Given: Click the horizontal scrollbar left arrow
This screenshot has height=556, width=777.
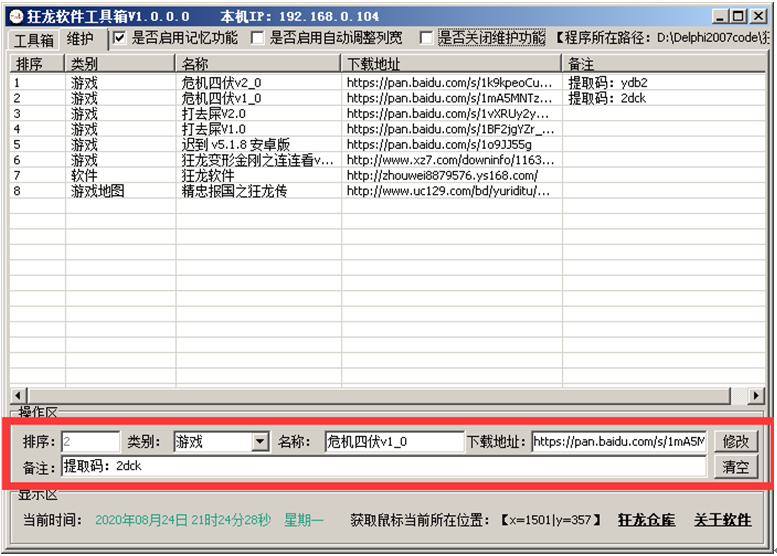Looking at the screenshot, I should tap(16, 396).
